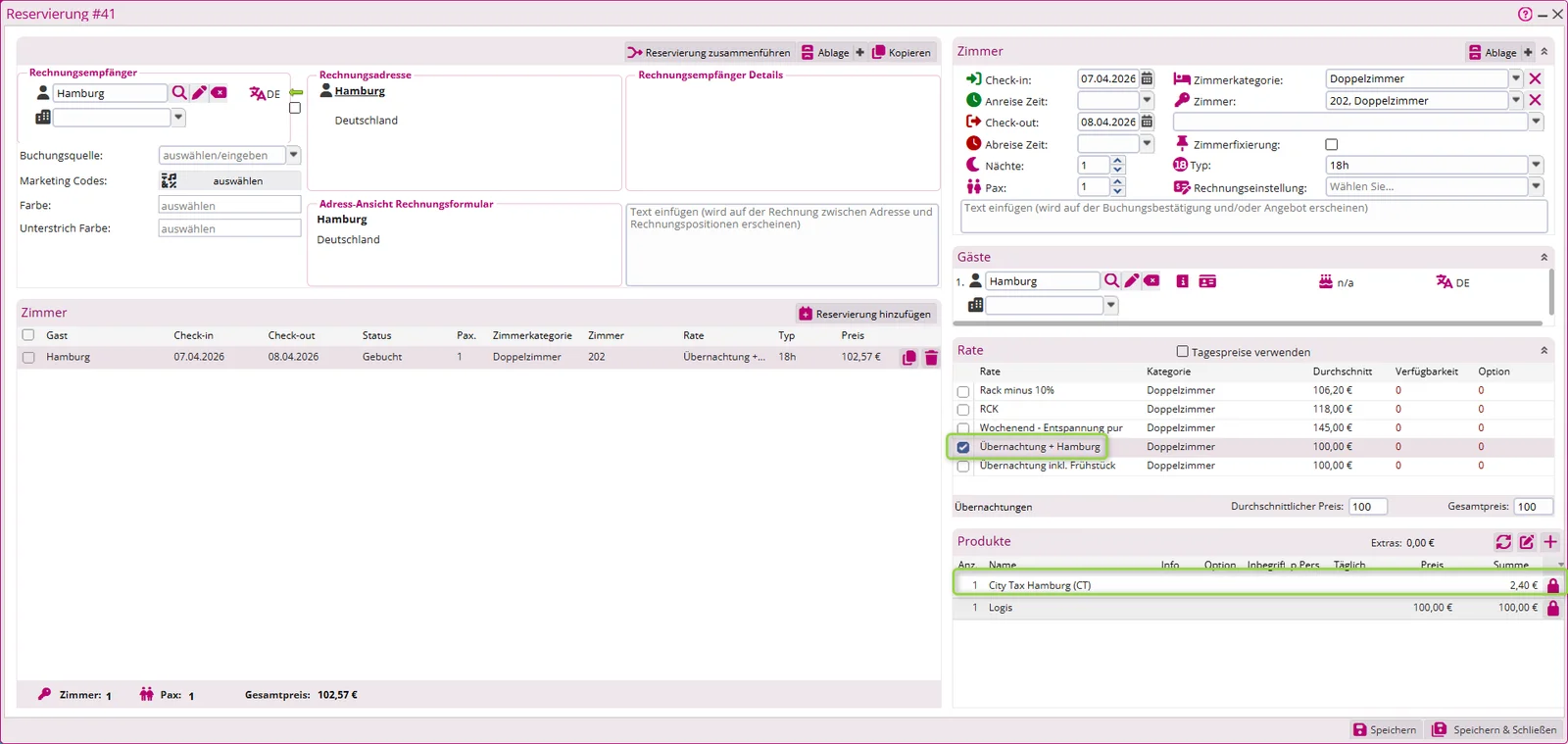Click Reservierung hinzufügen

(865, 314)
